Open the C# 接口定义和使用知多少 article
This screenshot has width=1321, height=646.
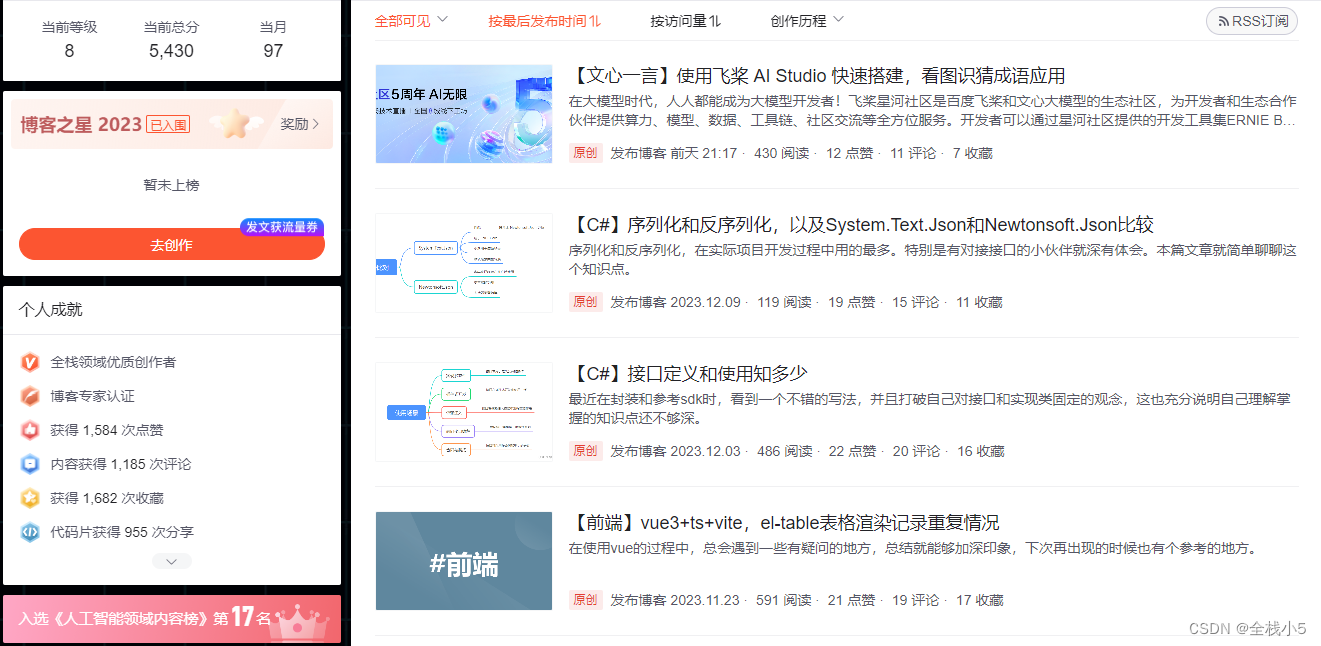point(687,374)
